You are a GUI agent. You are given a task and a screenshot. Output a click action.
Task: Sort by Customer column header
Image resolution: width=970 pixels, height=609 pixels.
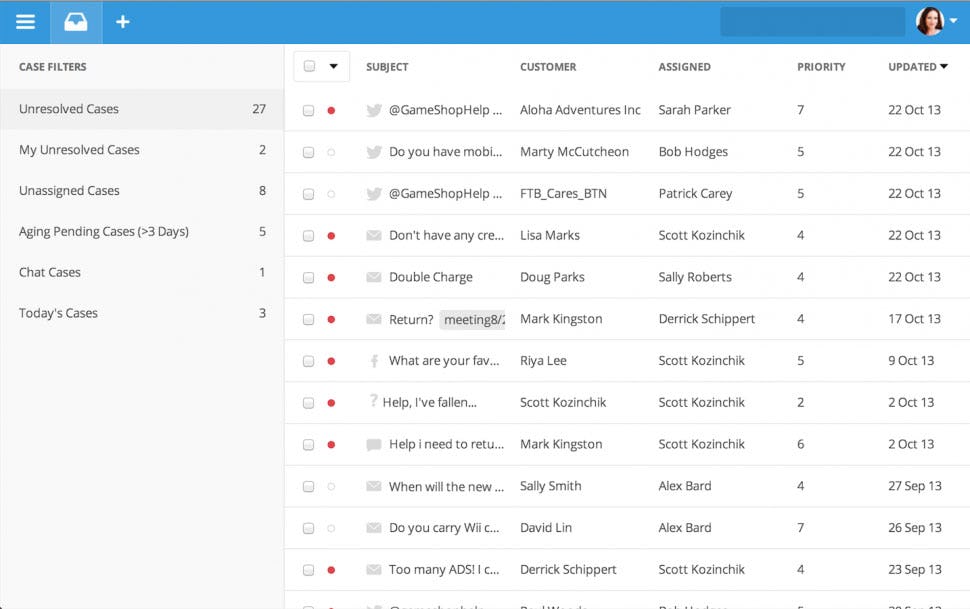pyautogui.click(x=548, y=67)
